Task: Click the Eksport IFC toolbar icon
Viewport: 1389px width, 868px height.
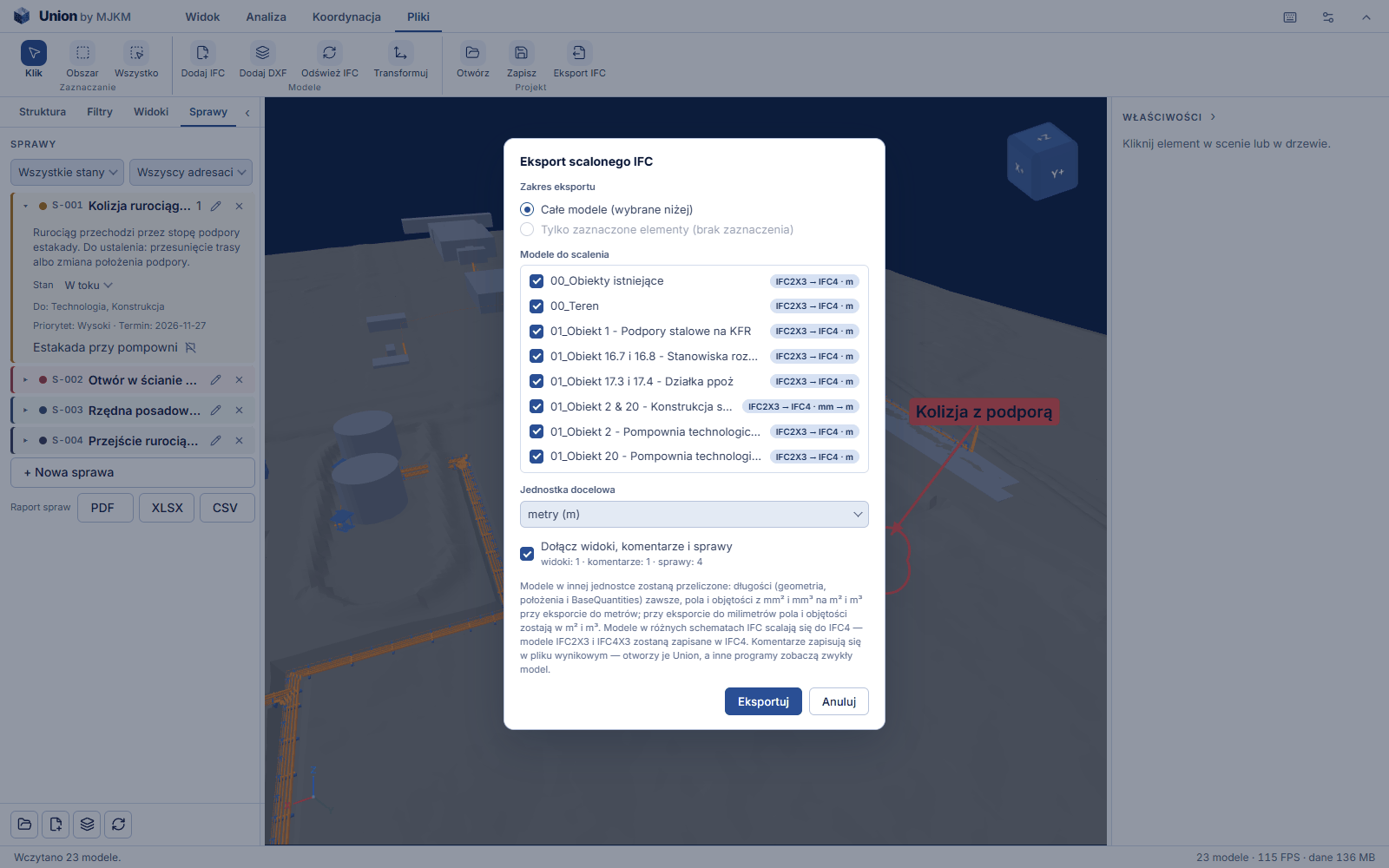Action: click(579, 53)
